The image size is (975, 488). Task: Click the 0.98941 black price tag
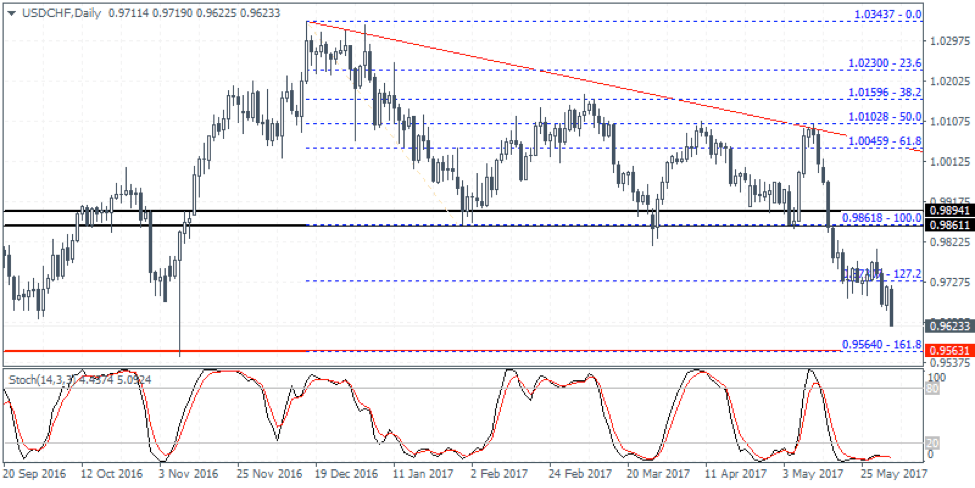(946, 211)
